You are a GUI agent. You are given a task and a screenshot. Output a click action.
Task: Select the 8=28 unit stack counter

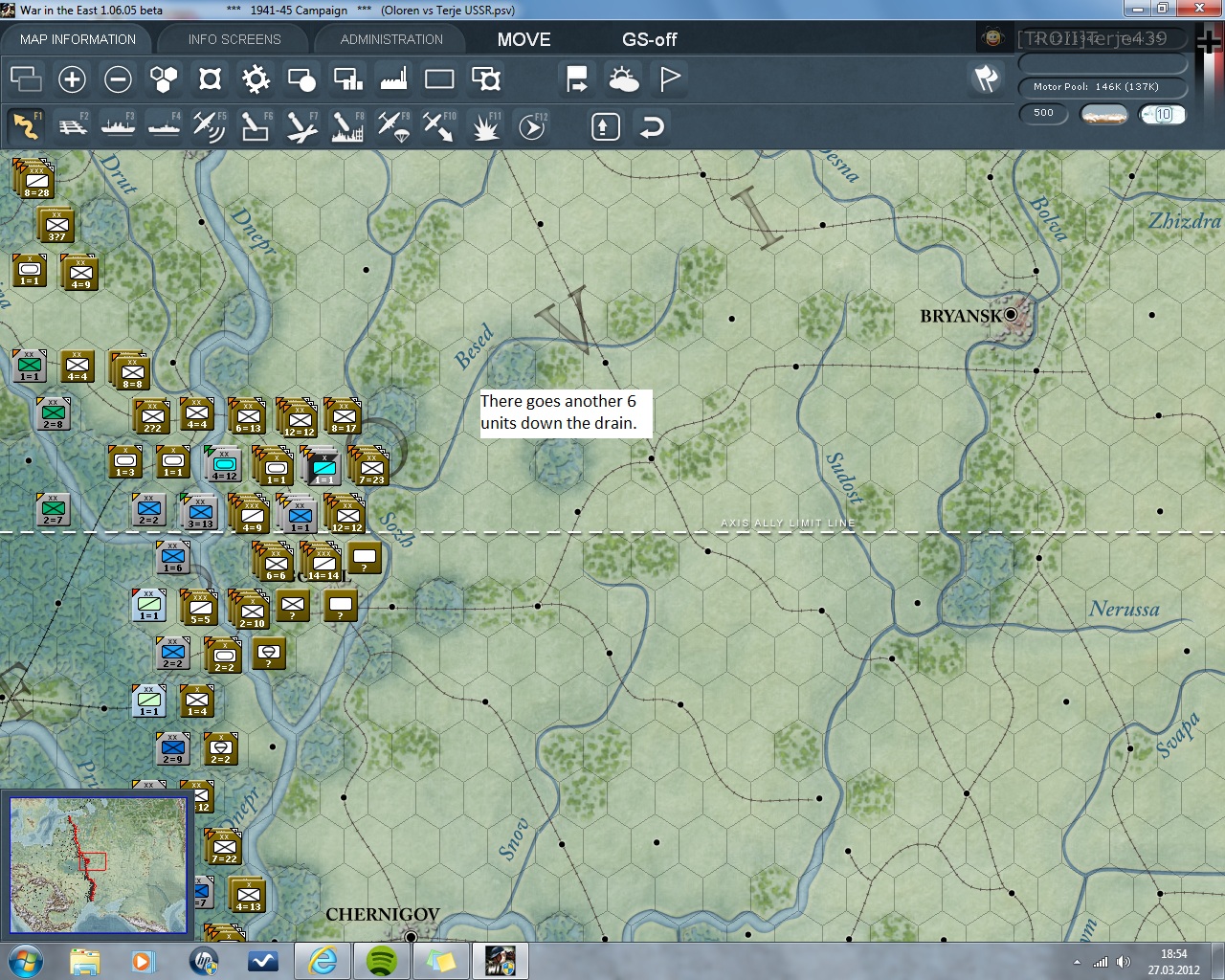pos(34,179)
